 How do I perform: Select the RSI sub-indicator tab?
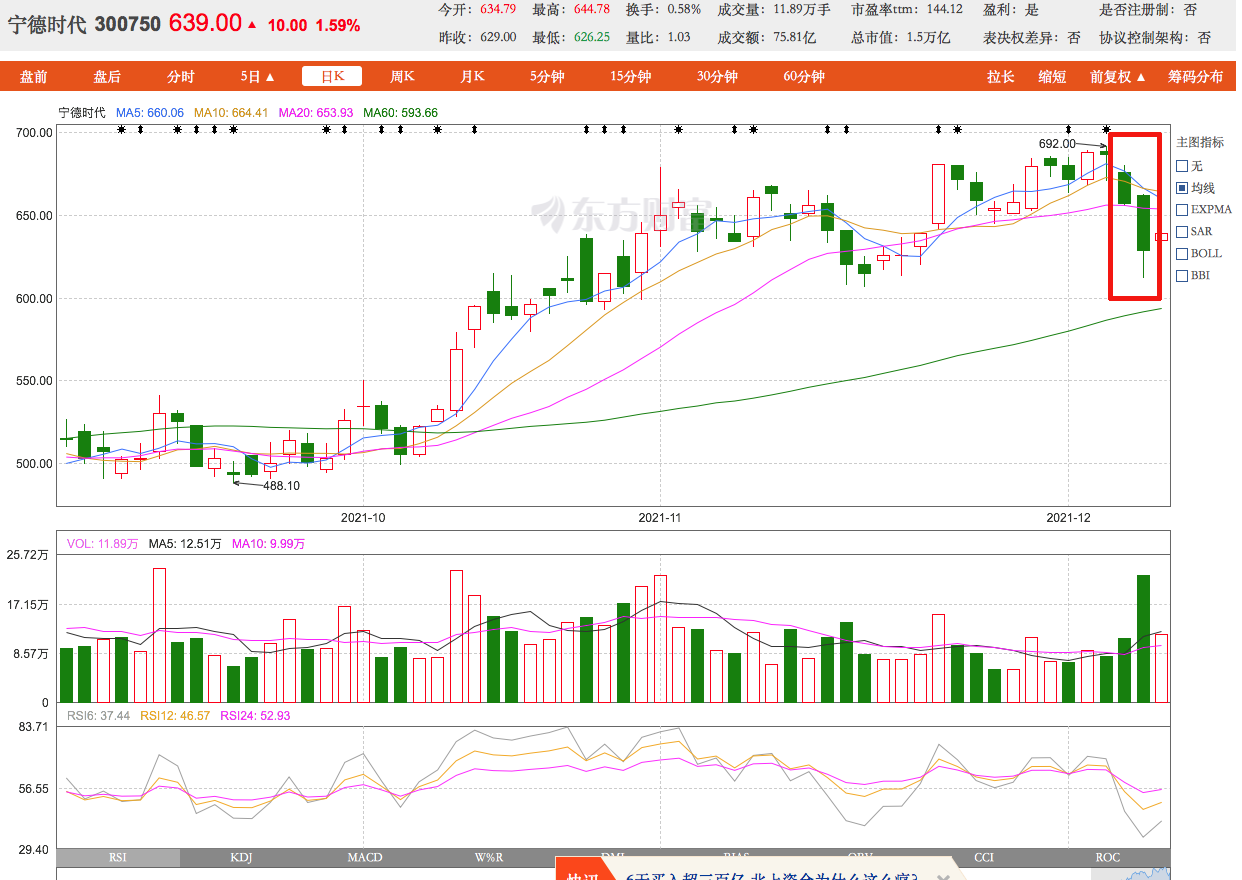tap(119, 857)
